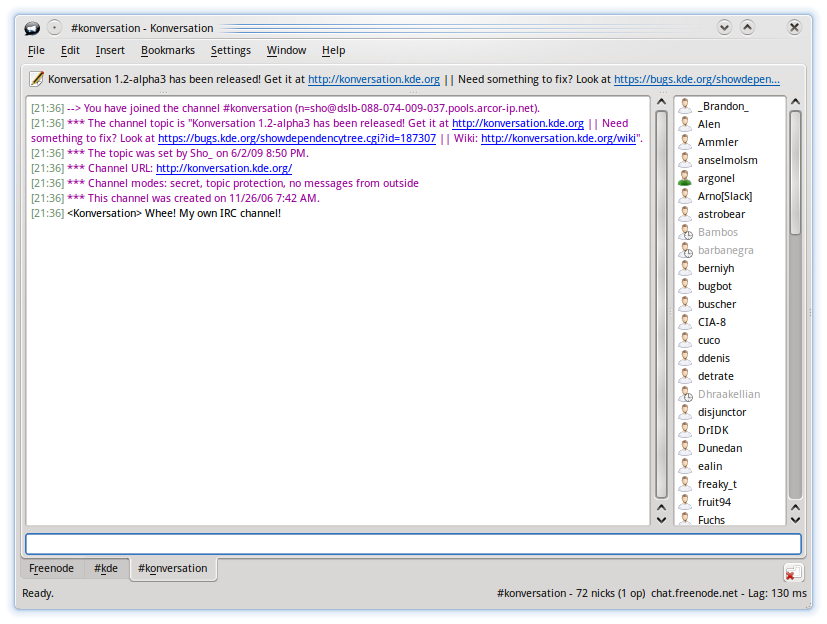Open the Window menu

286,50
